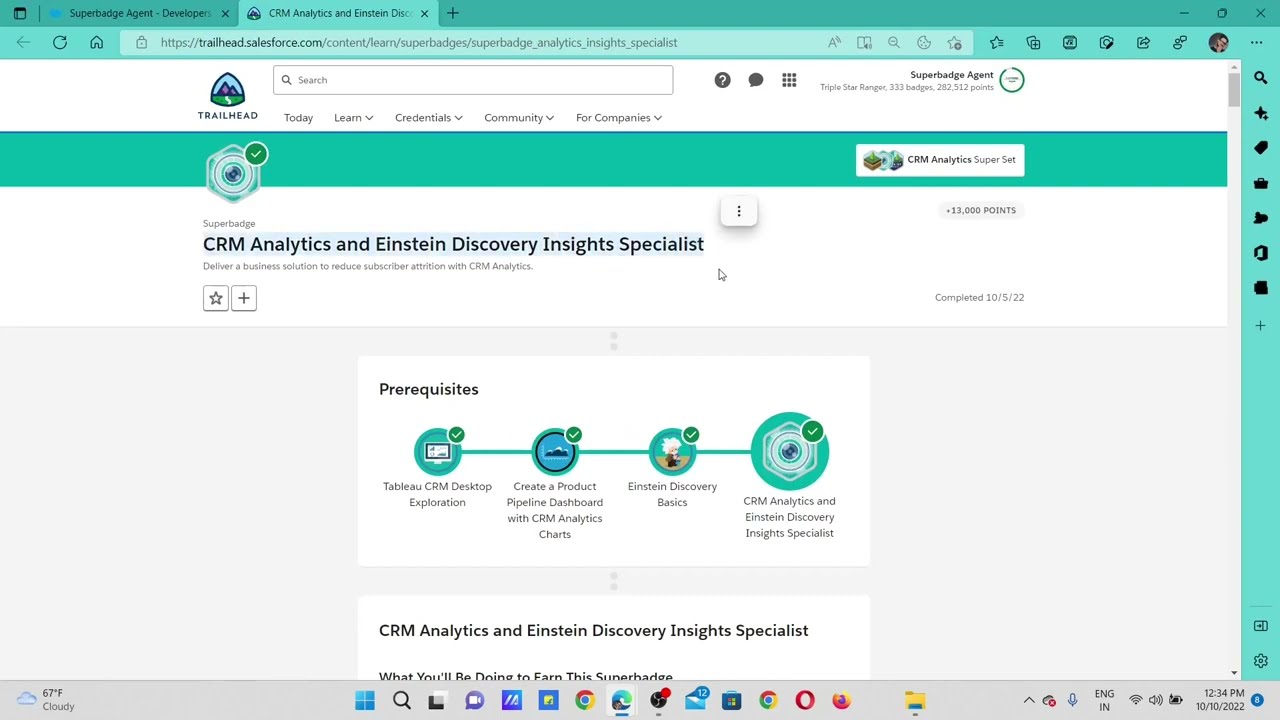Expand the Learn menu
The height and width of the screenshot is (720, 1280).
click(x=353, y=118)
